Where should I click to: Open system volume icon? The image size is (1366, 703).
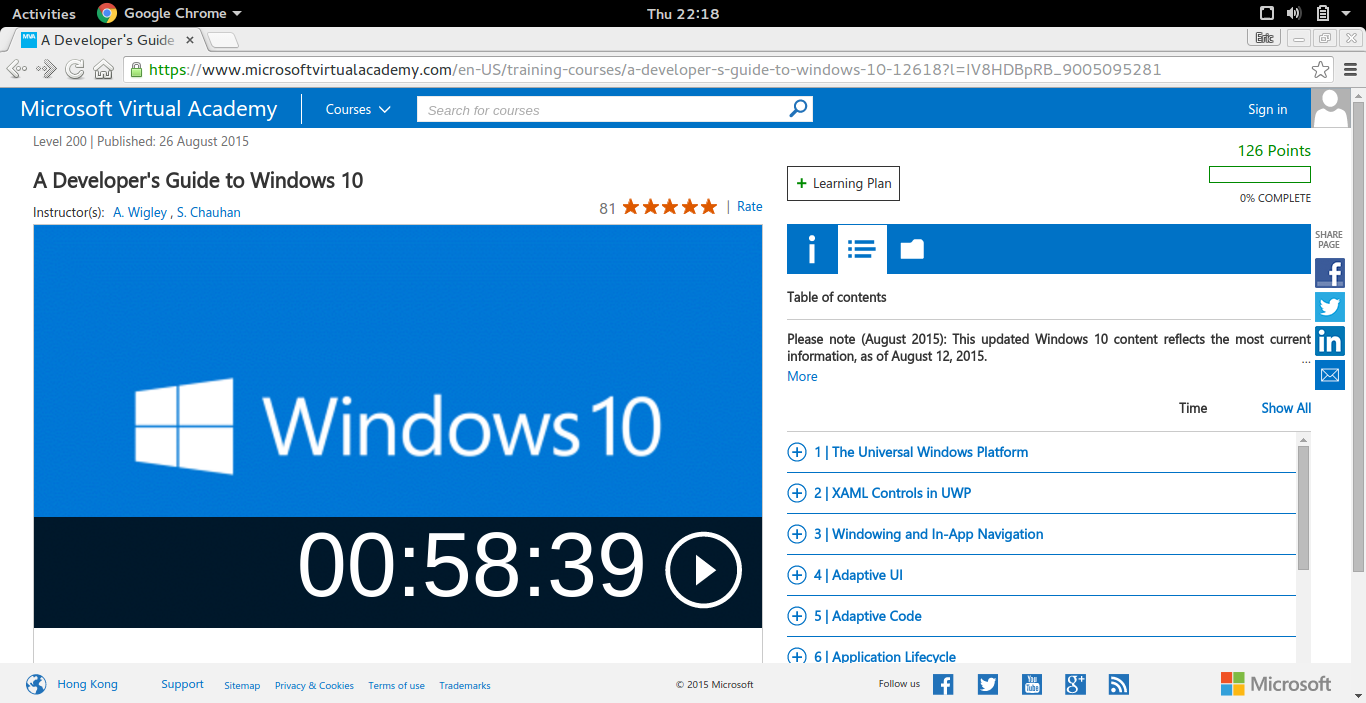pyautogui.click(x=1294, y=13)
